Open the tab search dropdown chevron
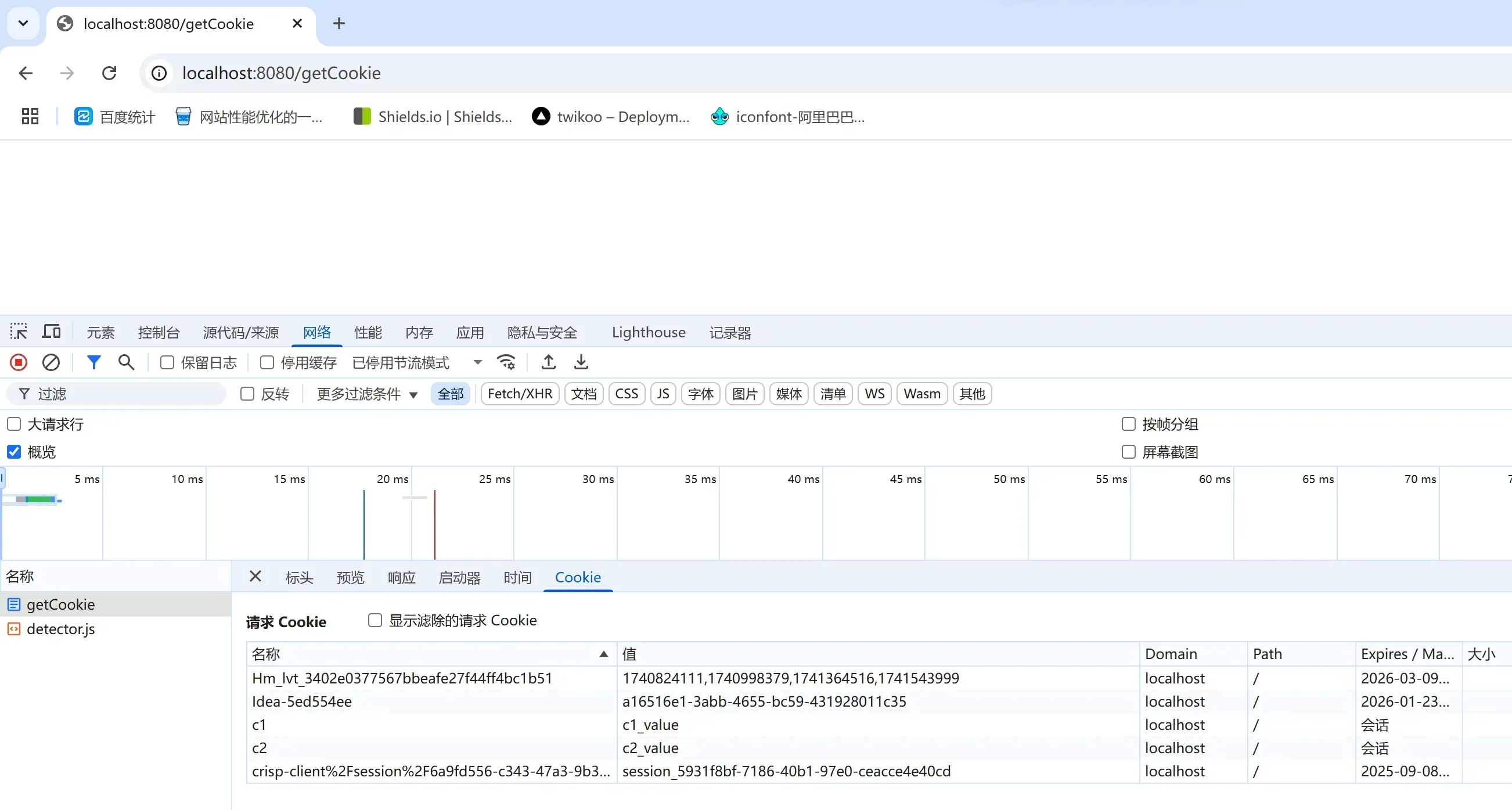Image resolution: width=1512 pixels, height=810 pixels. click(23, 23)
